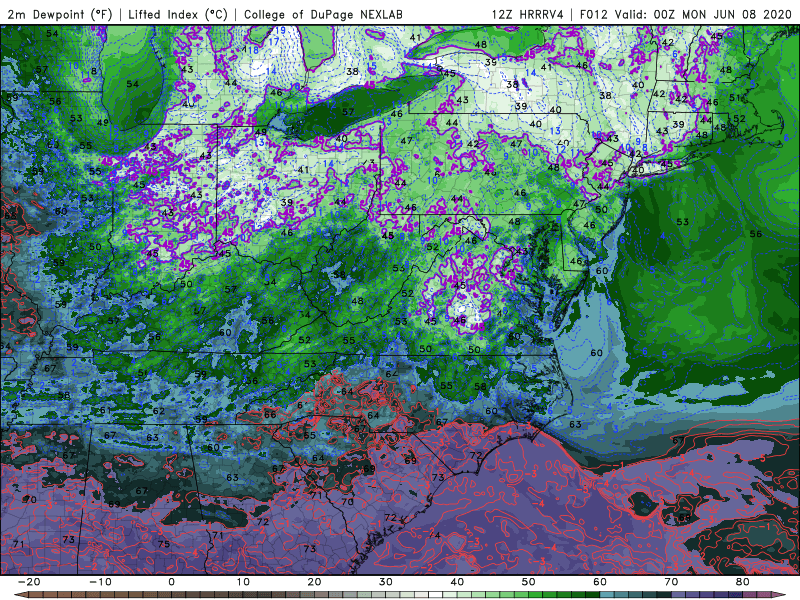Viewport: 800px width, 600px height.
Task: Click the 0 label on the color scale
Action: tap(171, 582)
